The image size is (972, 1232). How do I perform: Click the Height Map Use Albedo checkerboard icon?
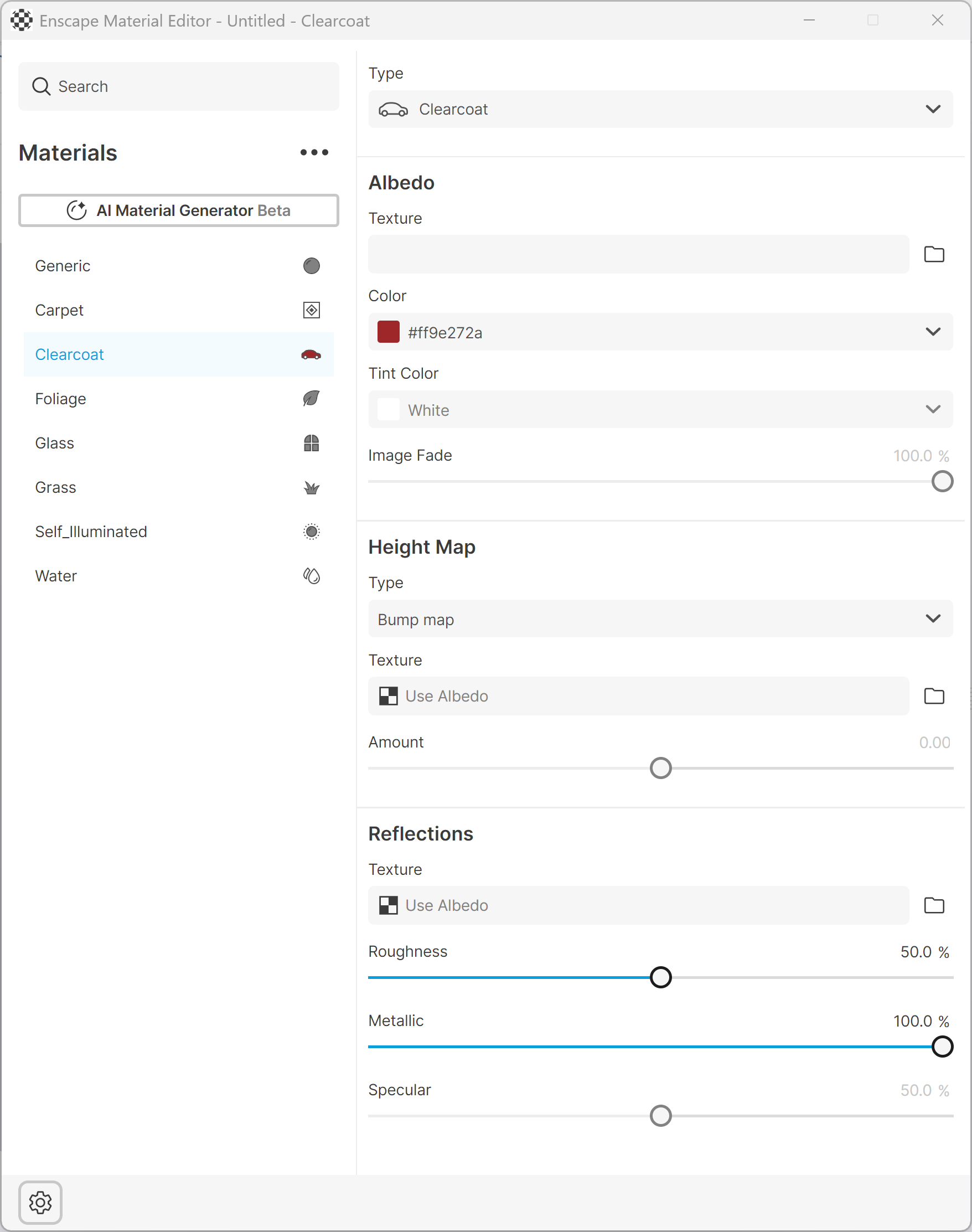click(x=389, y=695)
